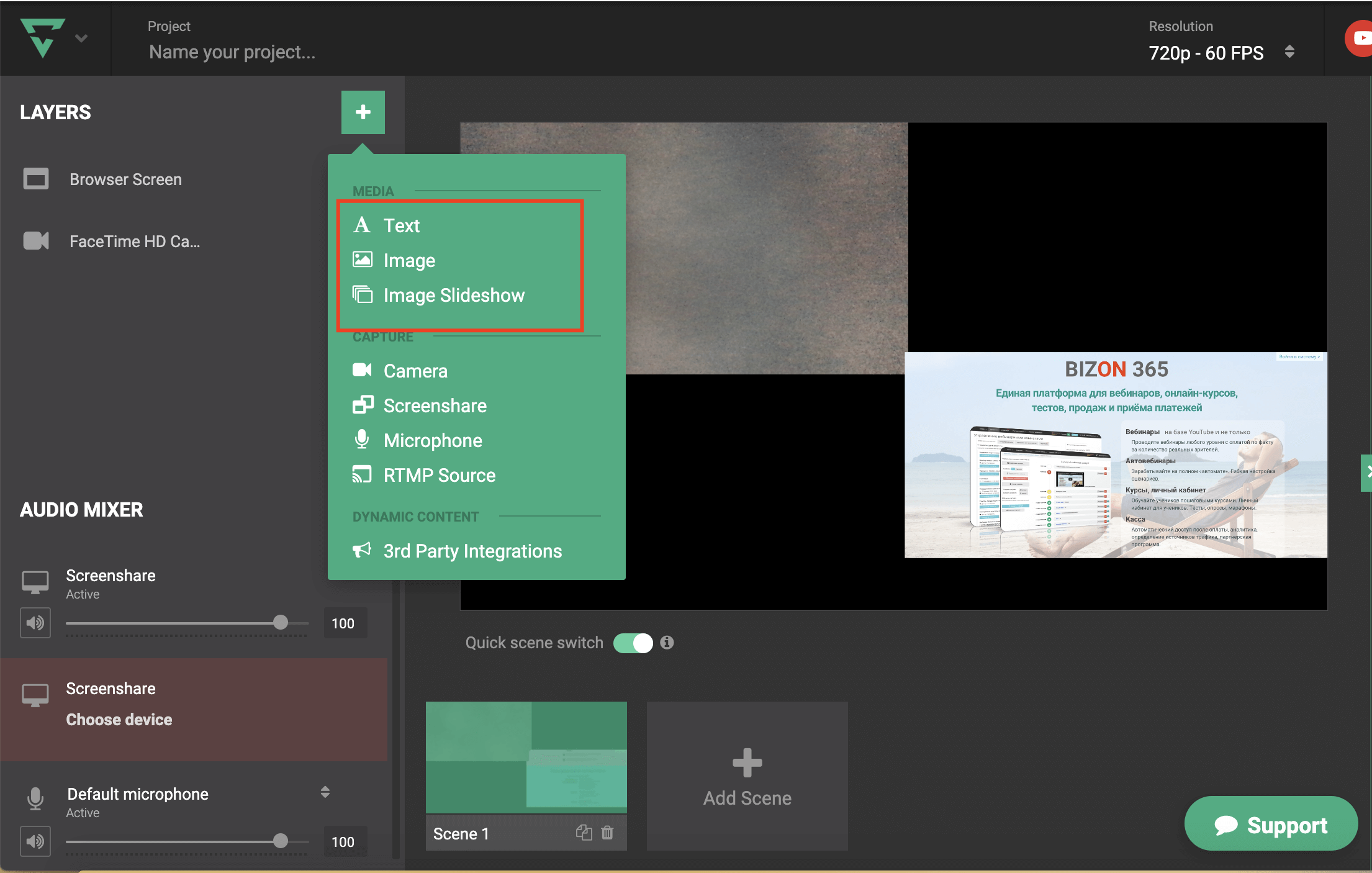The height and width of the screenshot is (873, 1372).
Task: Mute the Default microphone speaker button
Action: coord(35,841)
